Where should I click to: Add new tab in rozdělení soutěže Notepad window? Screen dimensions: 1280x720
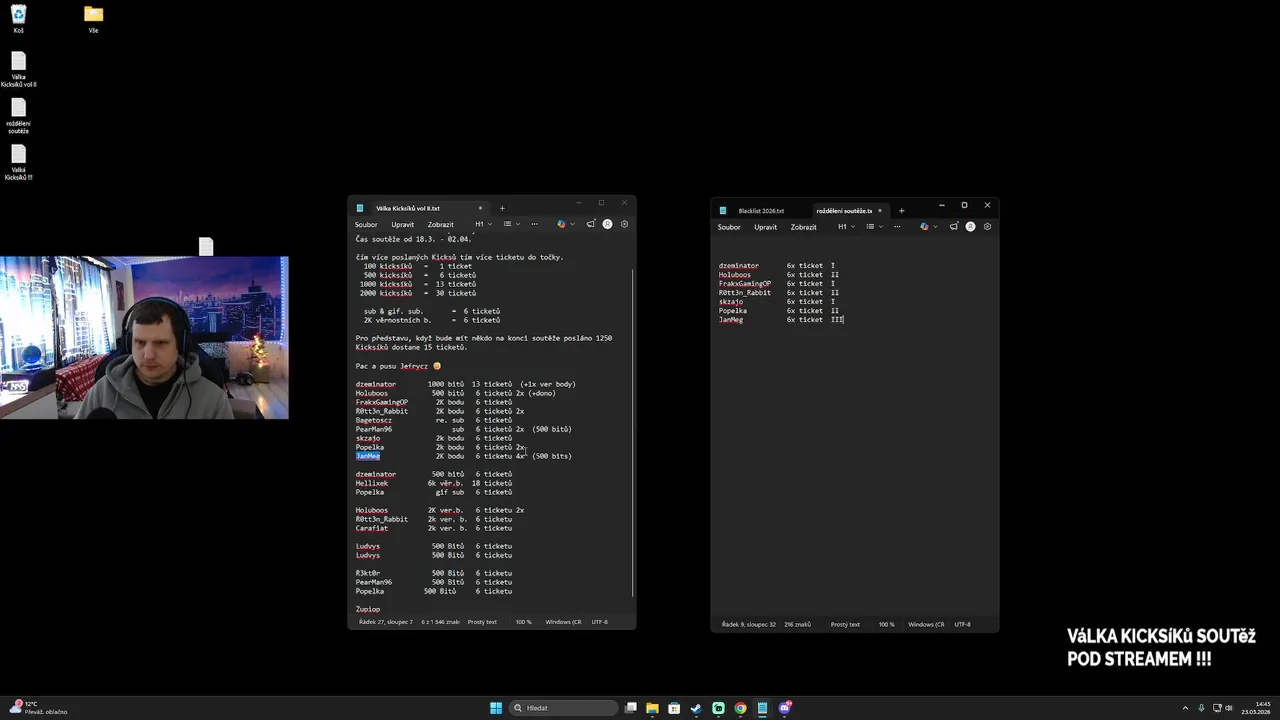(x=901, y=211)
